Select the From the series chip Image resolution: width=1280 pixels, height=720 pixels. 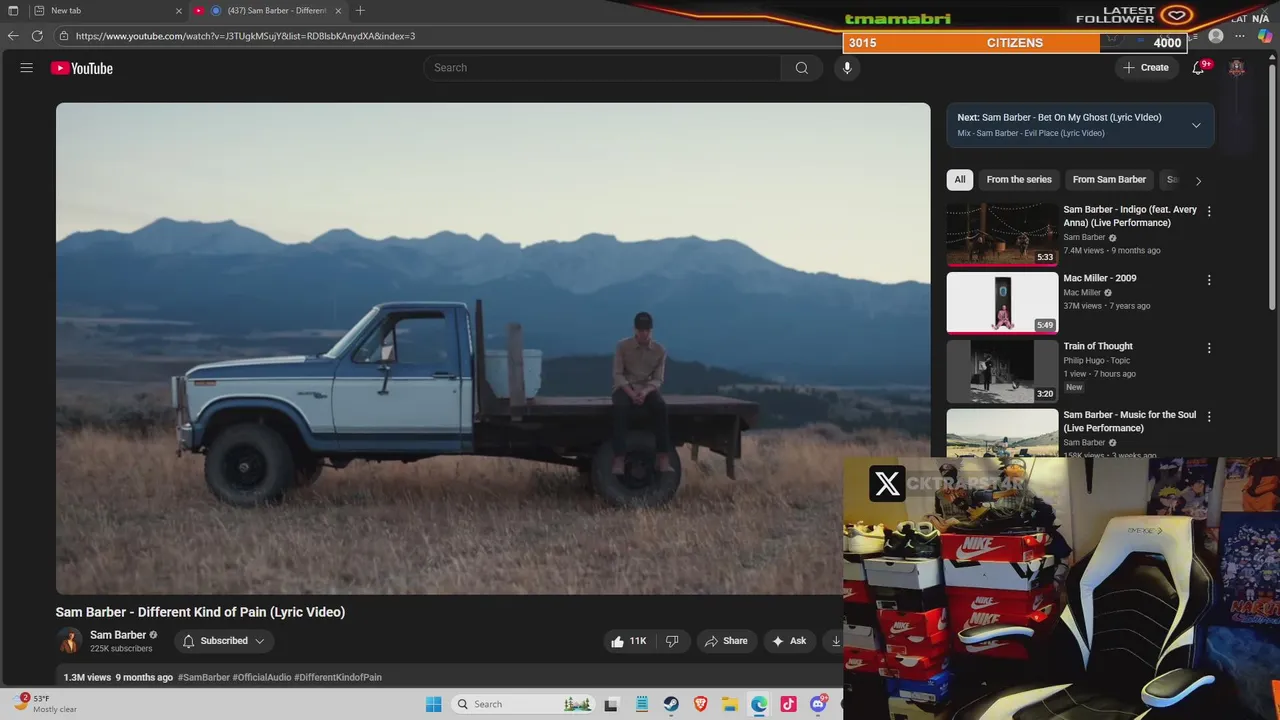pos(1019,180)
